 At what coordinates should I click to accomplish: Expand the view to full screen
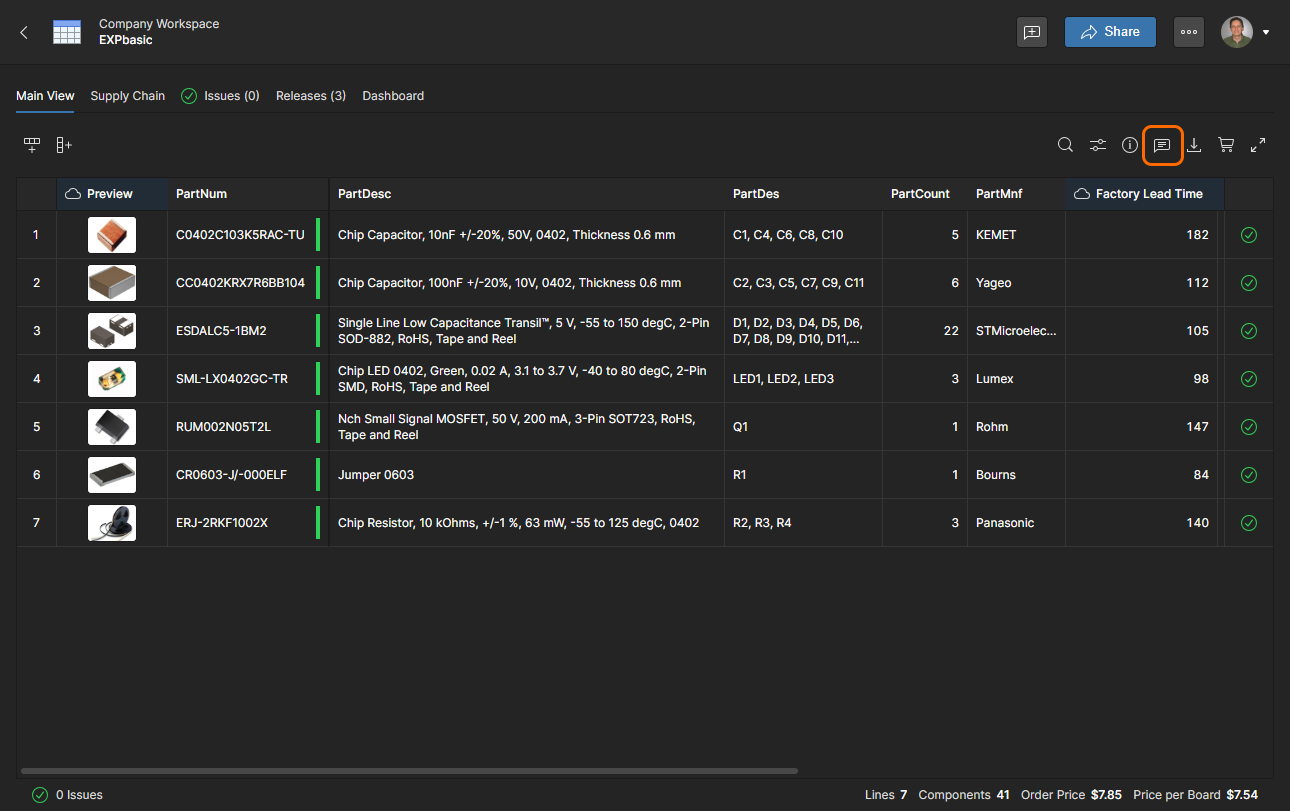(1258, 145)
